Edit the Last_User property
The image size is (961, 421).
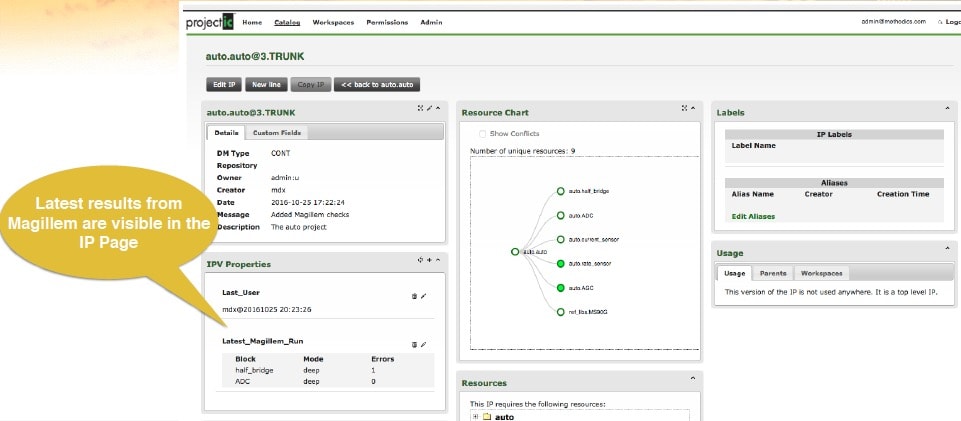click(423, 296)
